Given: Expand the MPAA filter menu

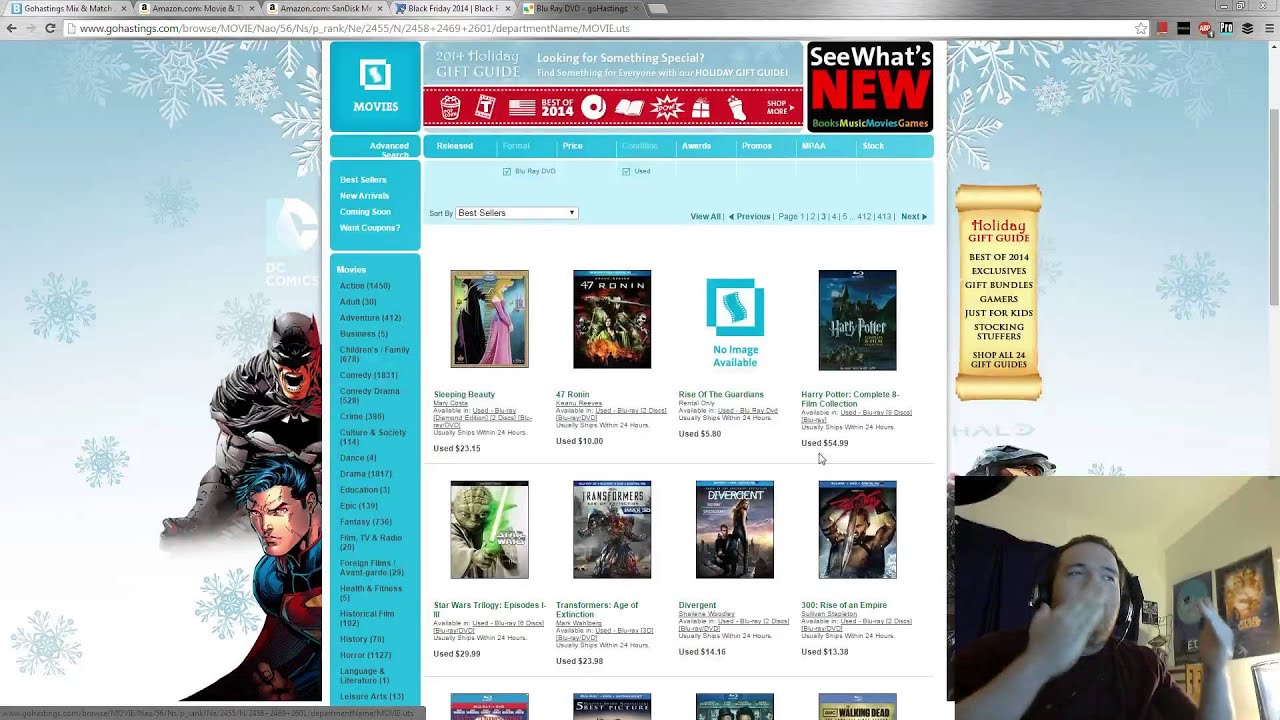Looking at the screenshot, I should [x=813, y=146].
